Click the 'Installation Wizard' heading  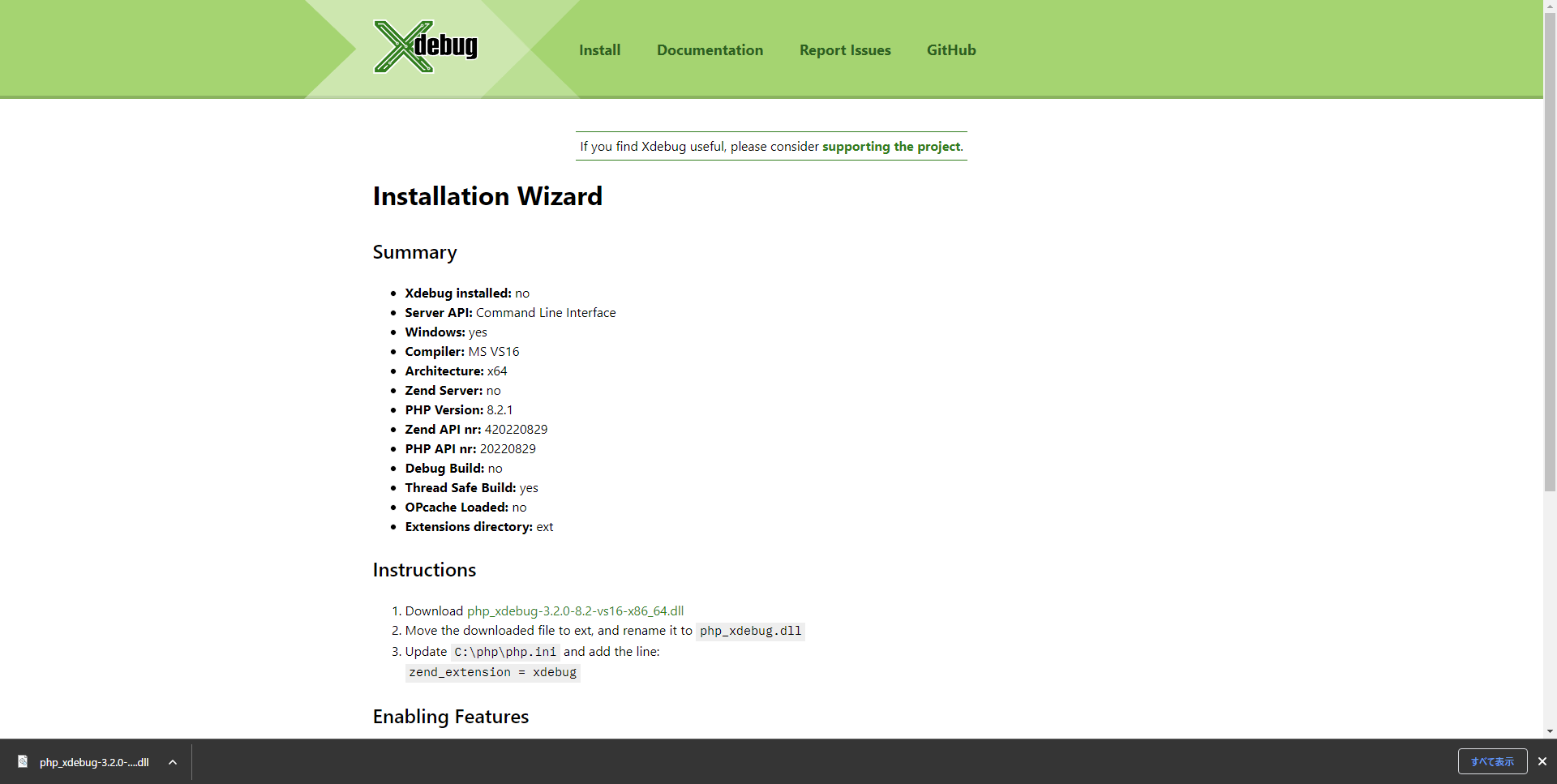pos(487,196)
